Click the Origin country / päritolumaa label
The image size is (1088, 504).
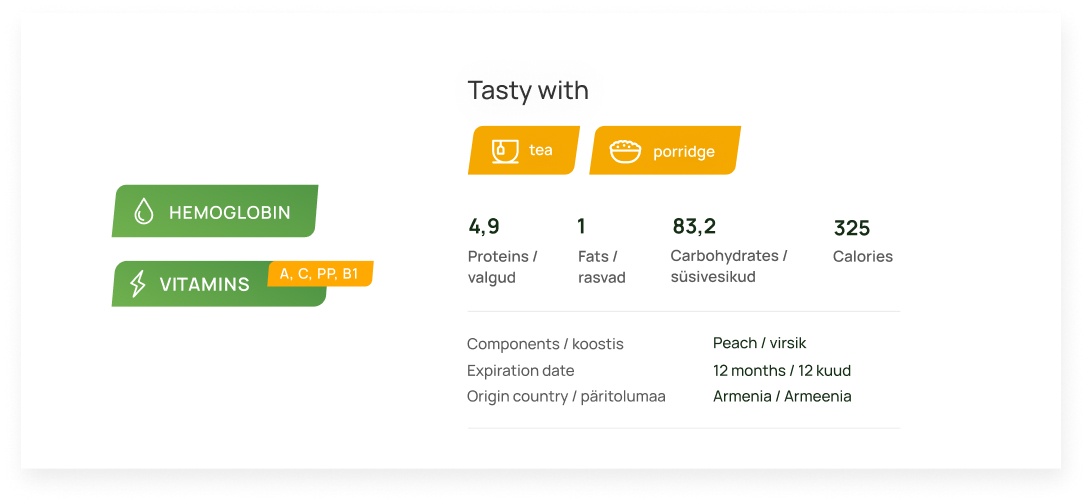point(566,397)
